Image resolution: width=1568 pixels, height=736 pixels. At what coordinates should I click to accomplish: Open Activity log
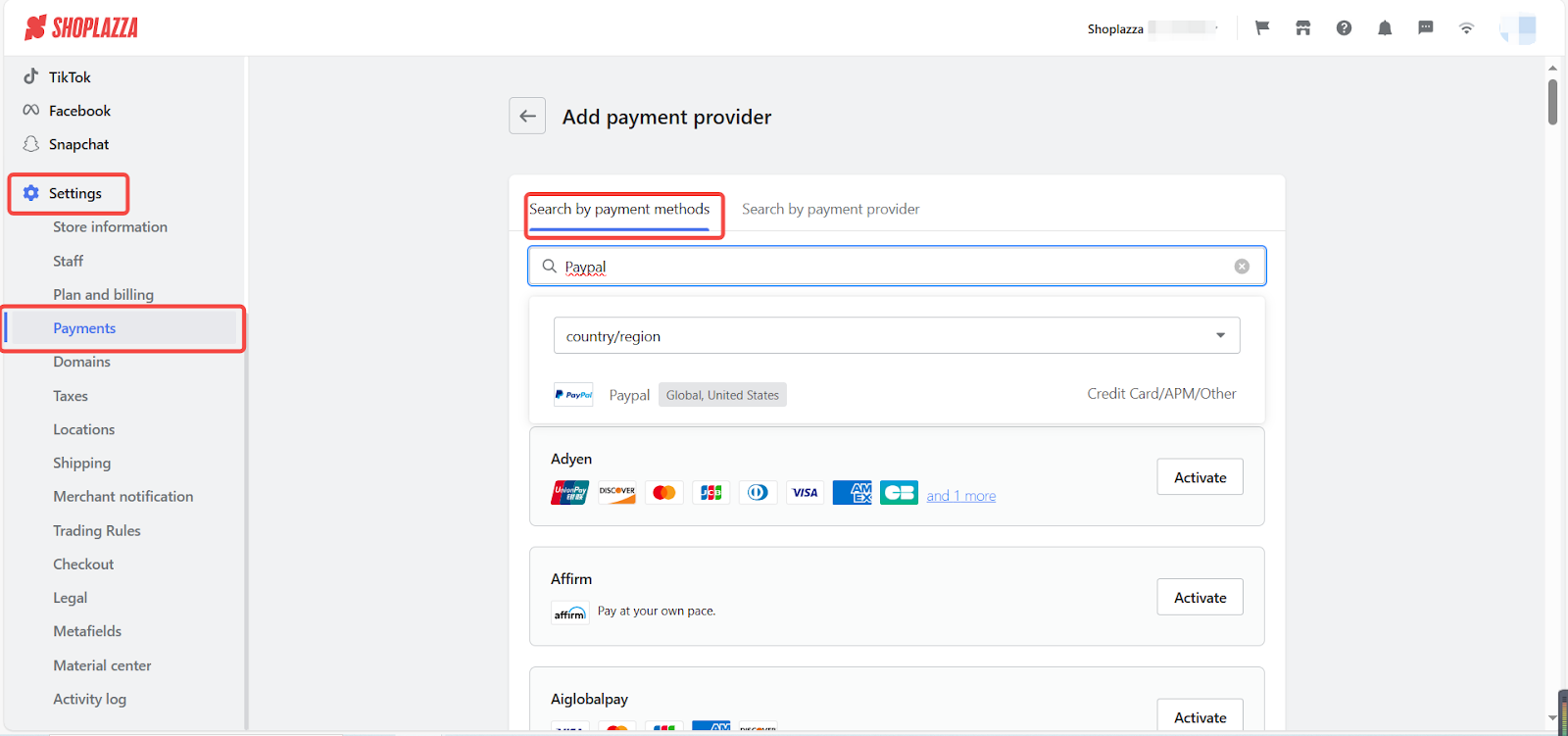89,699
